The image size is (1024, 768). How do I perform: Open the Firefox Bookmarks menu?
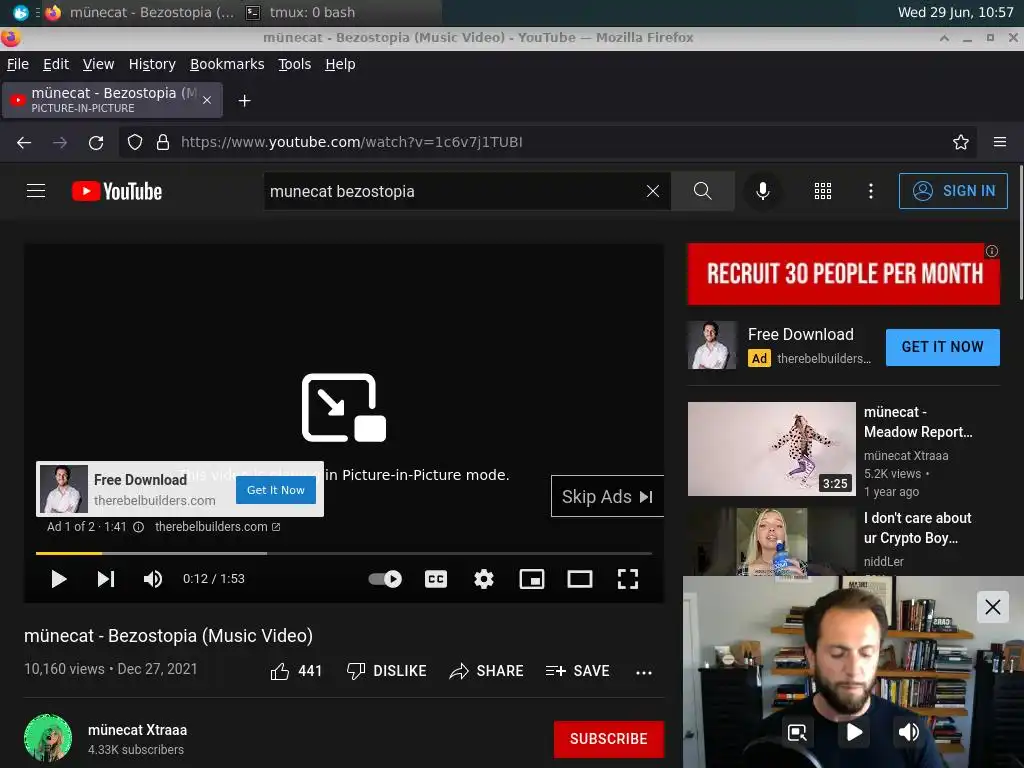point(227,64)
